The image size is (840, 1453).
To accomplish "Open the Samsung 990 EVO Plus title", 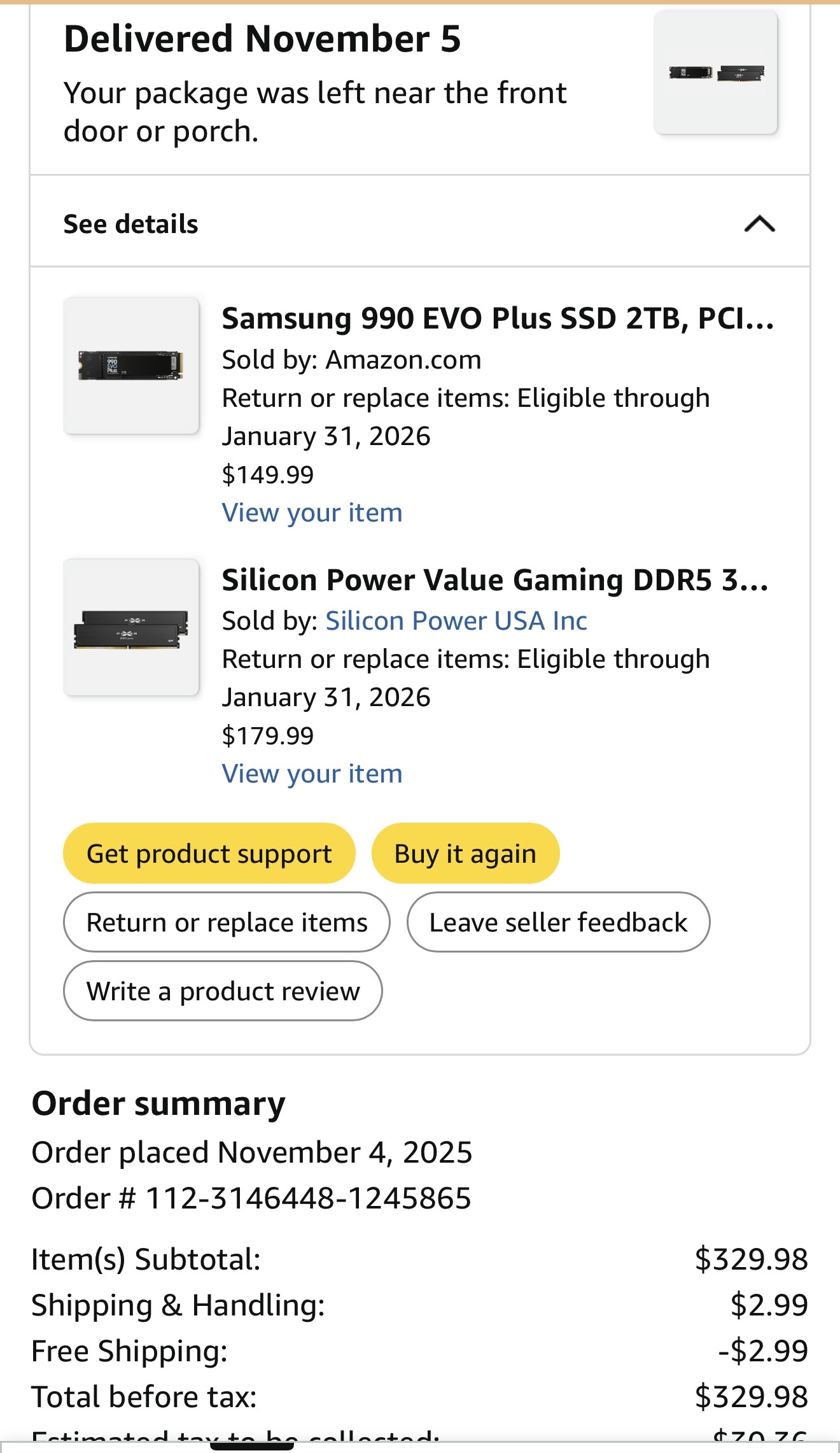I will [x=498, y=318].
